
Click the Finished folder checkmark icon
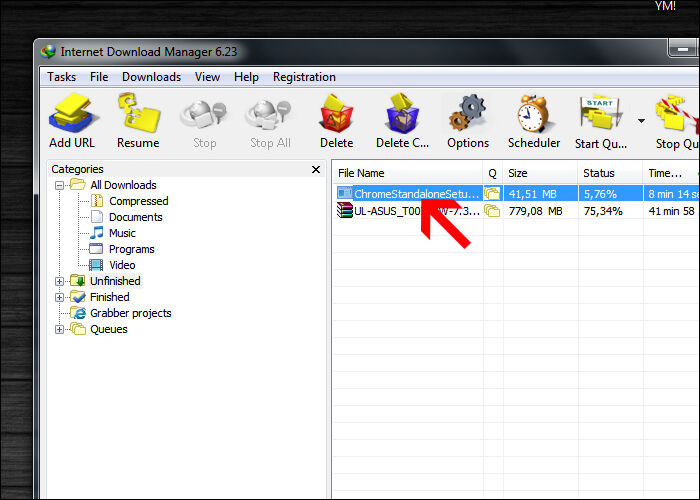[78, 297]
